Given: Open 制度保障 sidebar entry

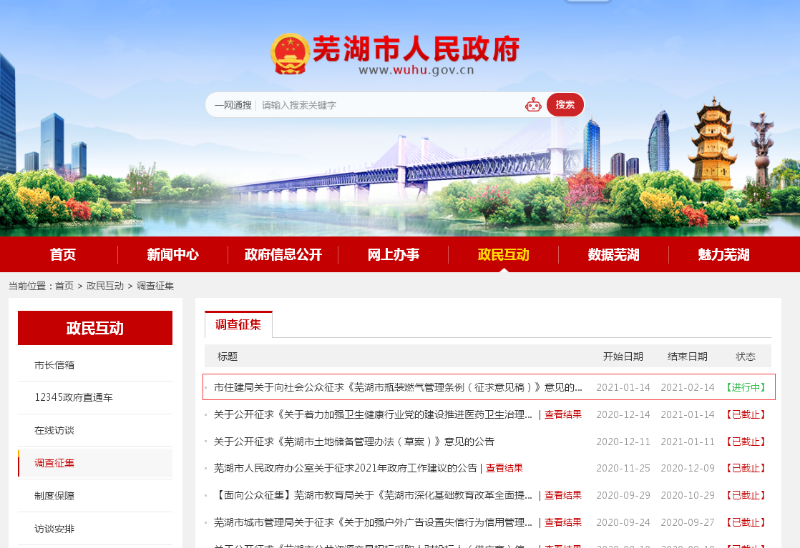Looking at the screenshot, I should pyautogui.click(x=55, y=495).
